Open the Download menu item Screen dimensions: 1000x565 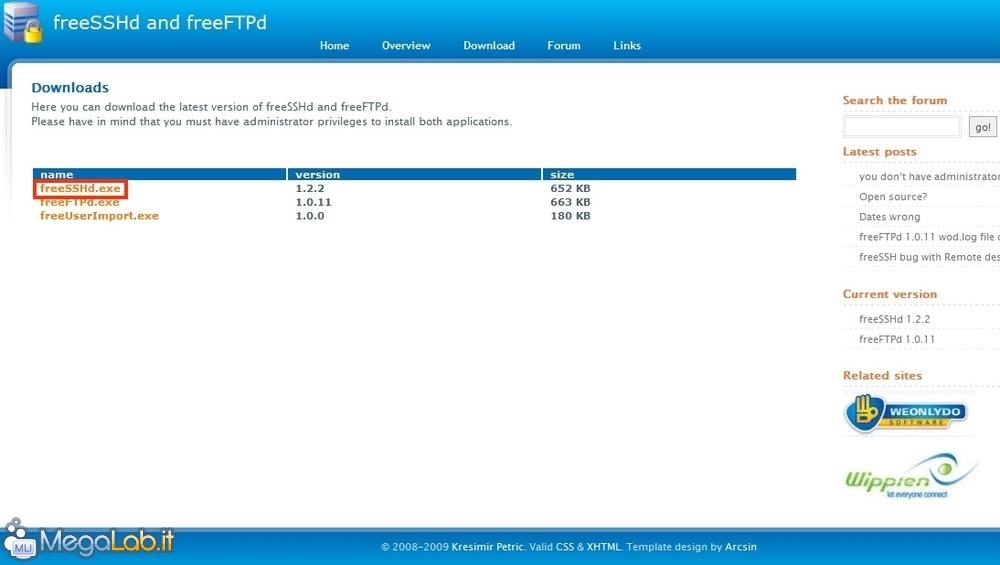coord(489,45)
